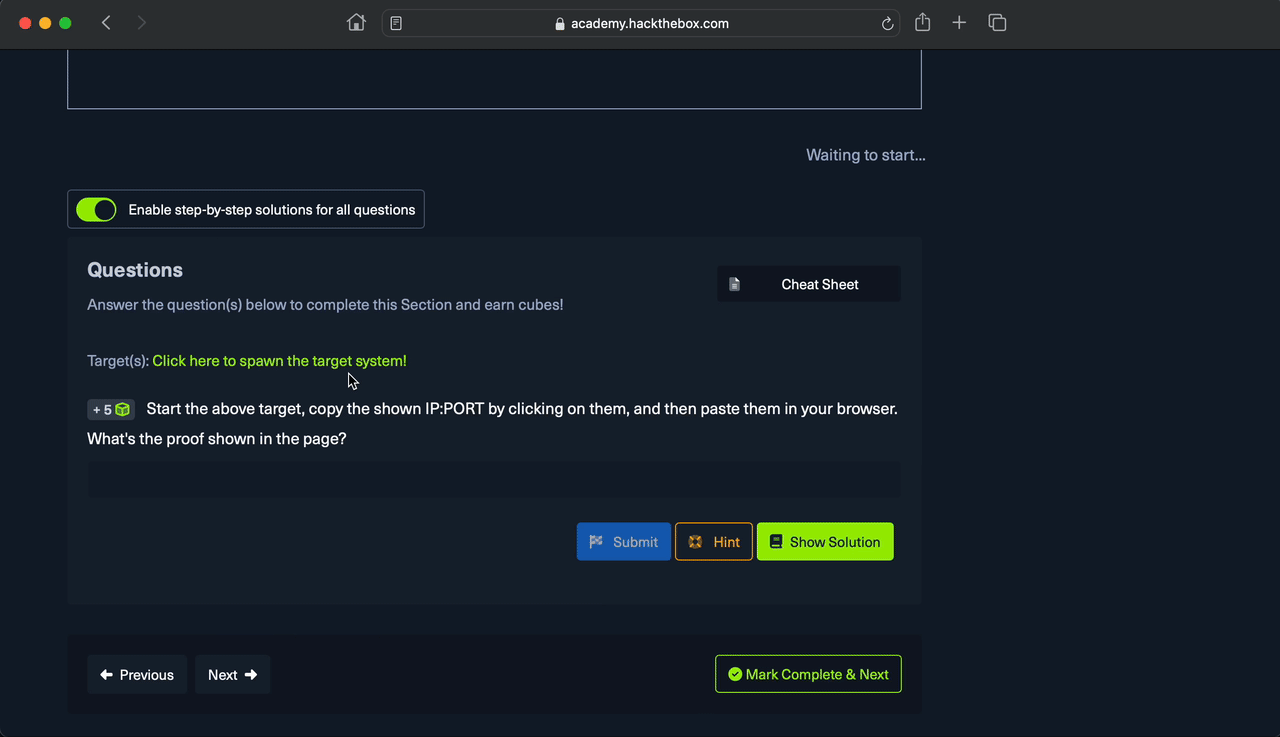The width and height of the screenshot is (1280, 737).
Task: Submit the answer
Action: pos(623,542)
